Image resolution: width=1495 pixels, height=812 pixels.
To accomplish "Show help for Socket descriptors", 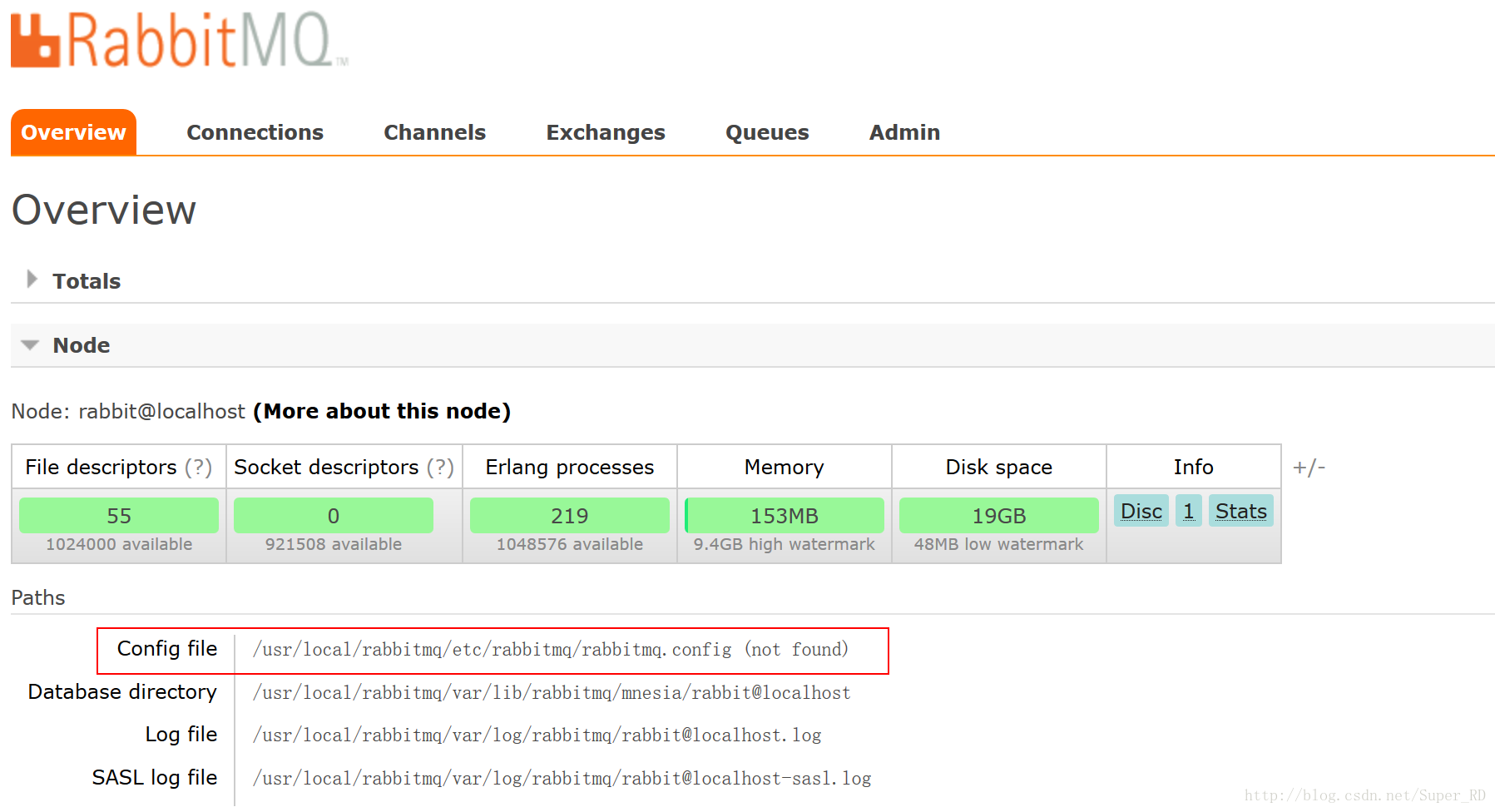I will pos(440,468).
